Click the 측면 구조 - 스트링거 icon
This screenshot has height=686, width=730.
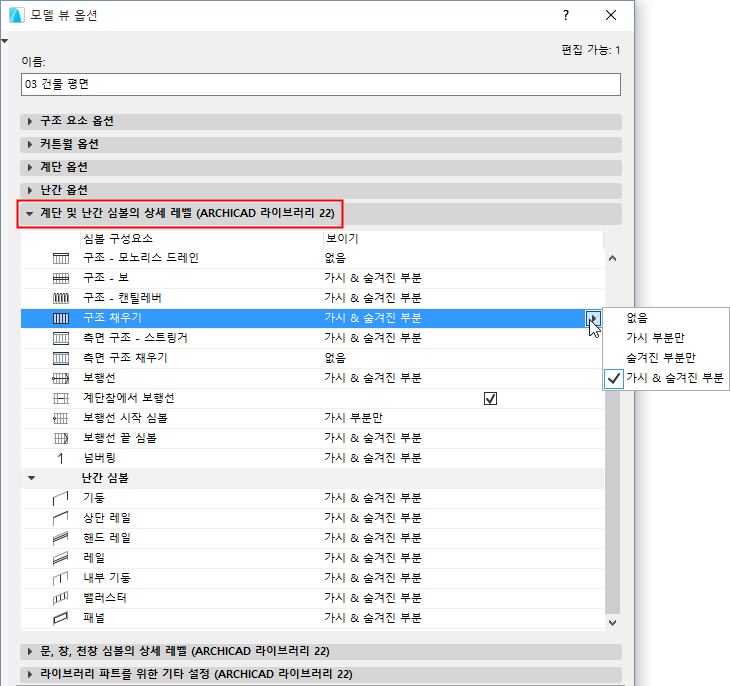(x=61, y=338)
